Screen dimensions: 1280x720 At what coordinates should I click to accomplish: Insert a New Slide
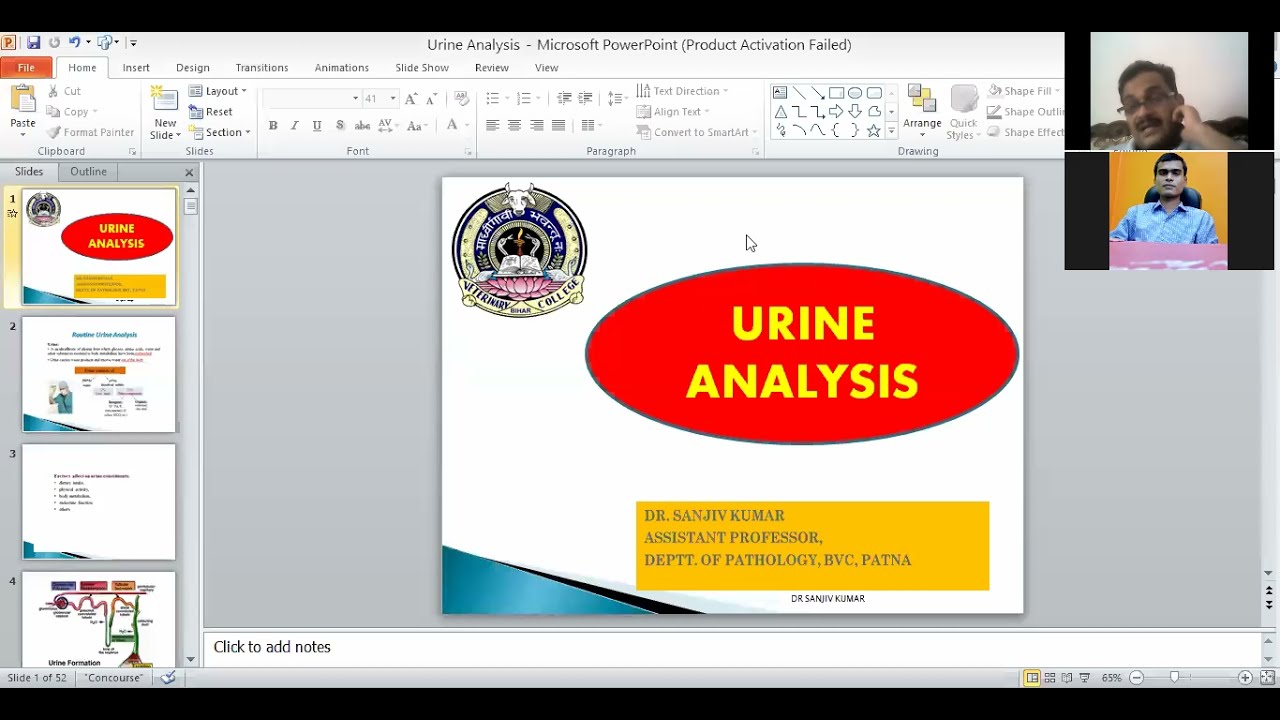[165, 113]
